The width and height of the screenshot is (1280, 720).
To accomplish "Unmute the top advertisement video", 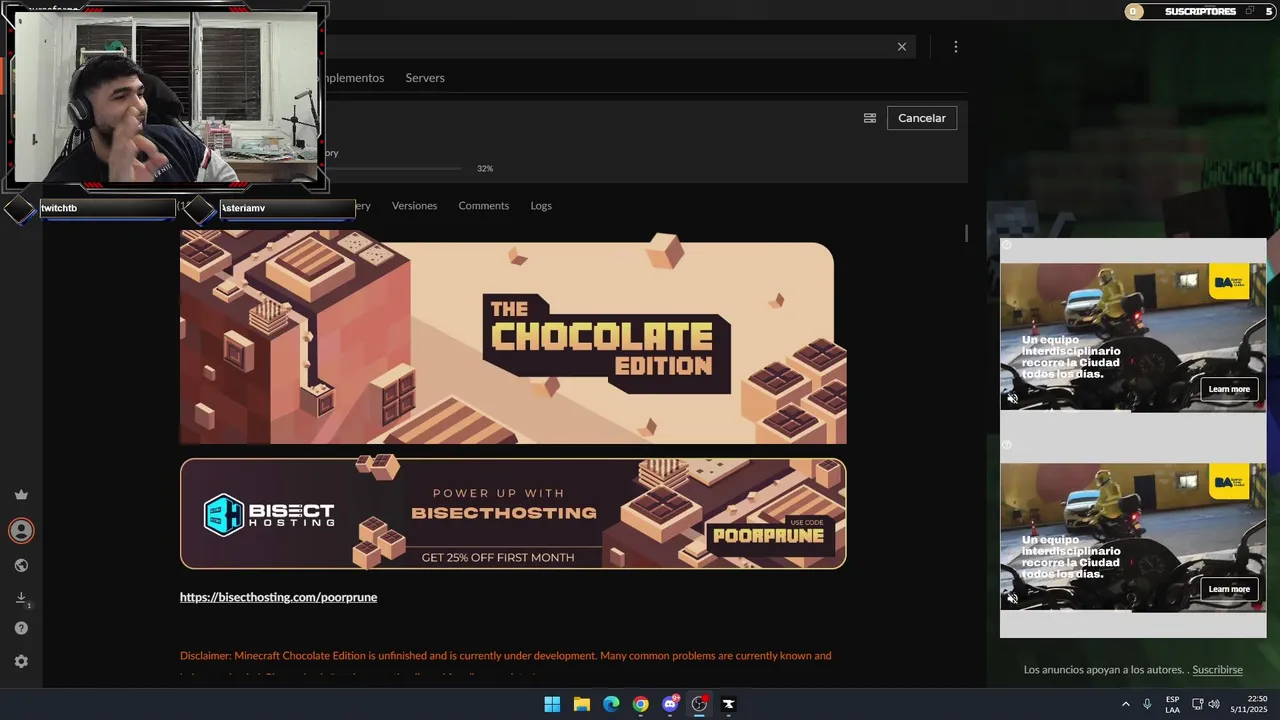I will (1012, 398).
